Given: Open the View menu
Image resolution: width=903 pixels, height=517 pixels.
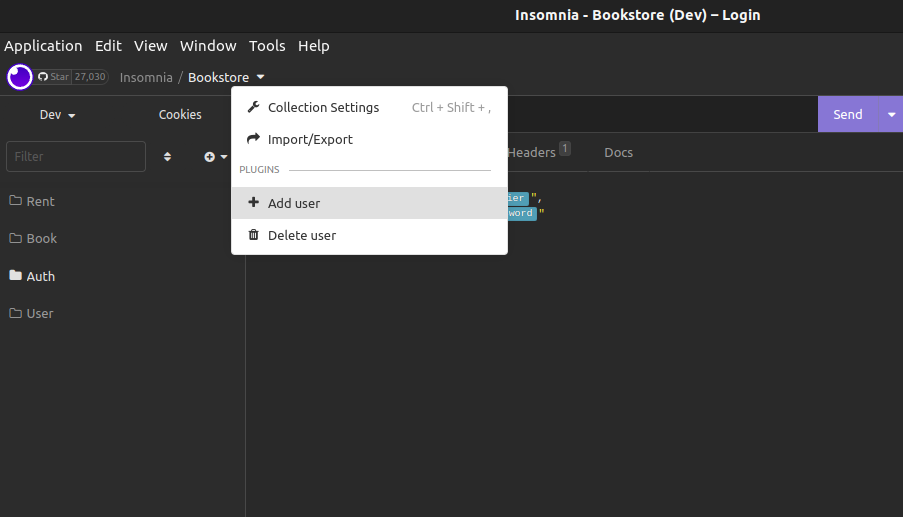Looking at the screenshot, I should coord(151,46).
